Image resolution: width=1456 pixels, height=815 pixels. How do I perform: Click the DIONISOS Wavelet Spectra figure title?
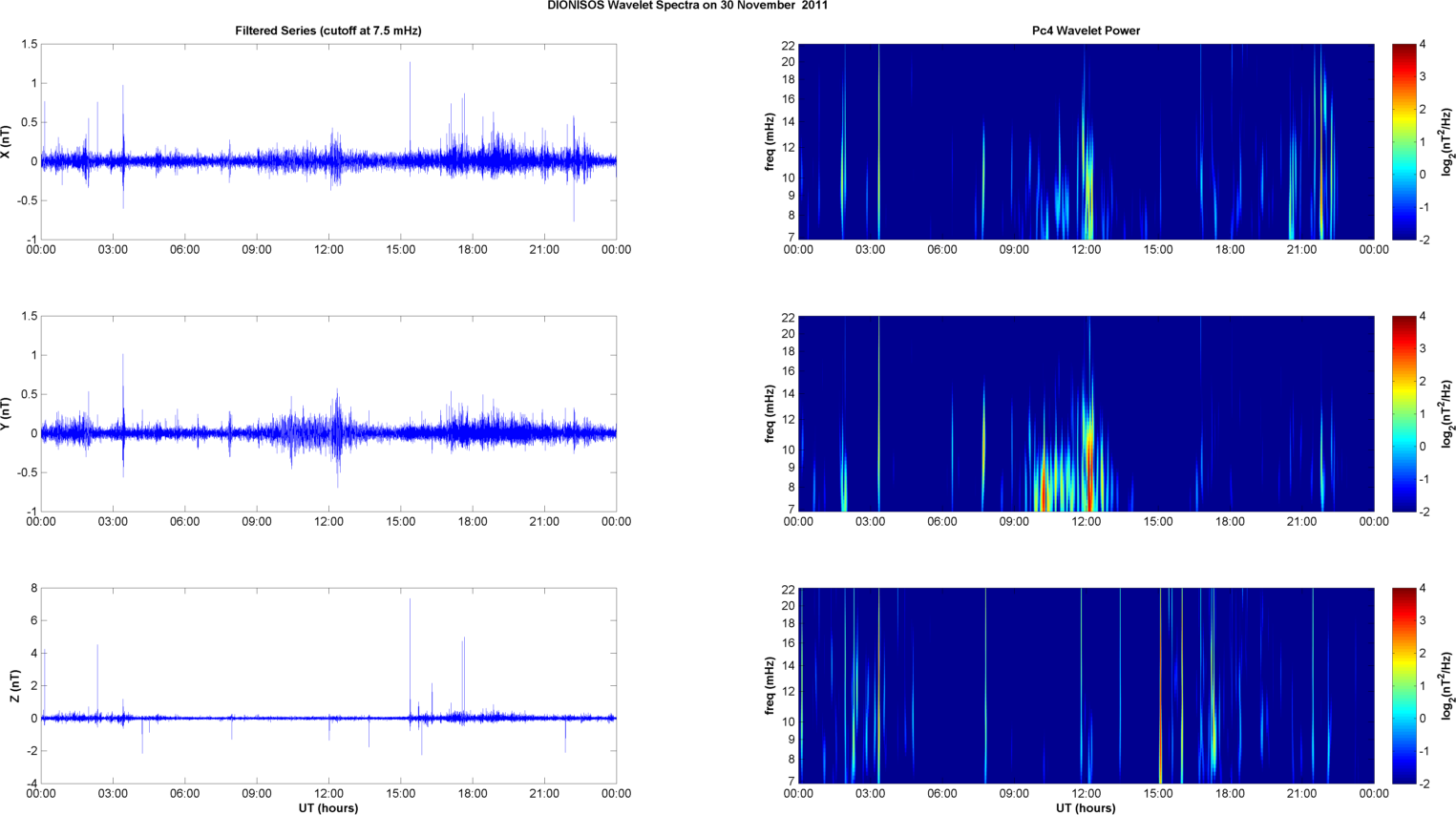point(687,6)
